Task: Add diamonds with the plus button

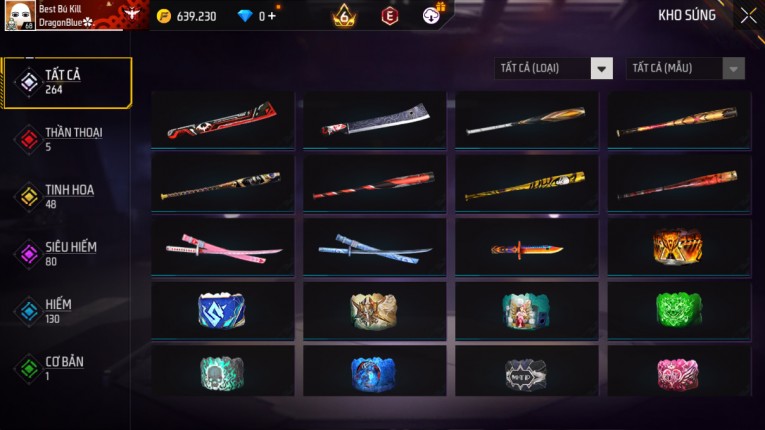Action: pyautogui.click(x=272, y=16)
